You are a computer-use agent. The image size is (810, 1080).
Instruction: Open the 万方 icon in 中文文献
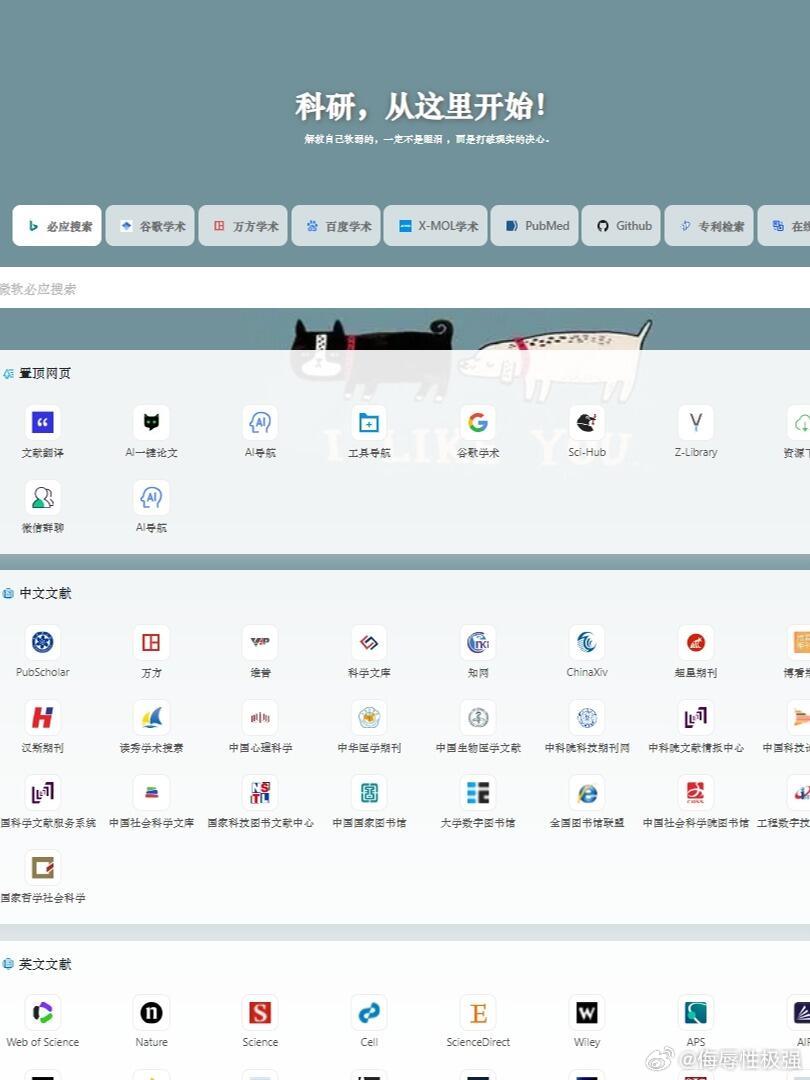click(x=152, y=642)
